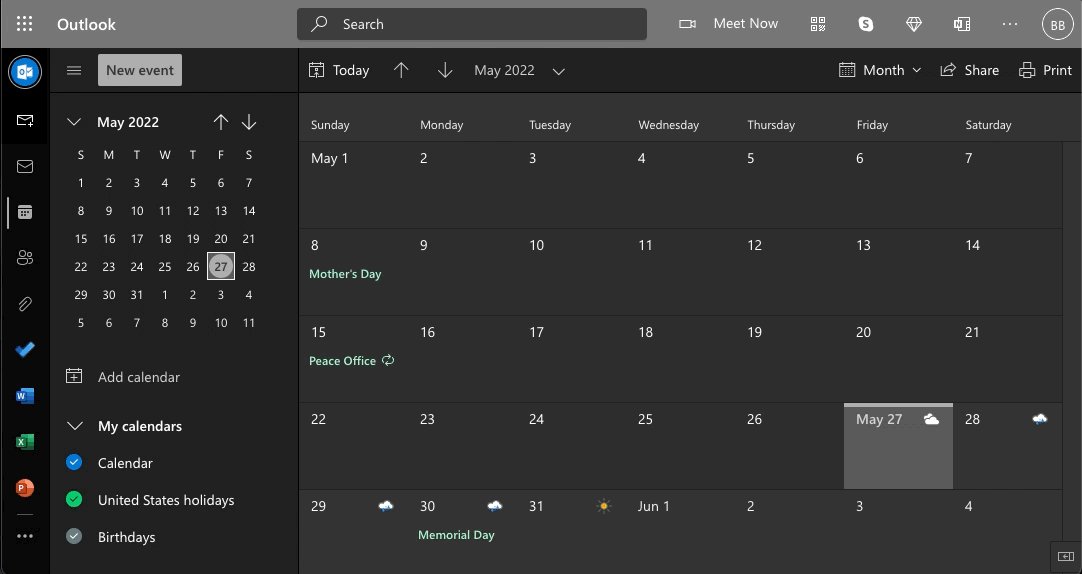Open the BB account profile circle
Viewport: 1082px width, 574px height.
(1057, 24)
